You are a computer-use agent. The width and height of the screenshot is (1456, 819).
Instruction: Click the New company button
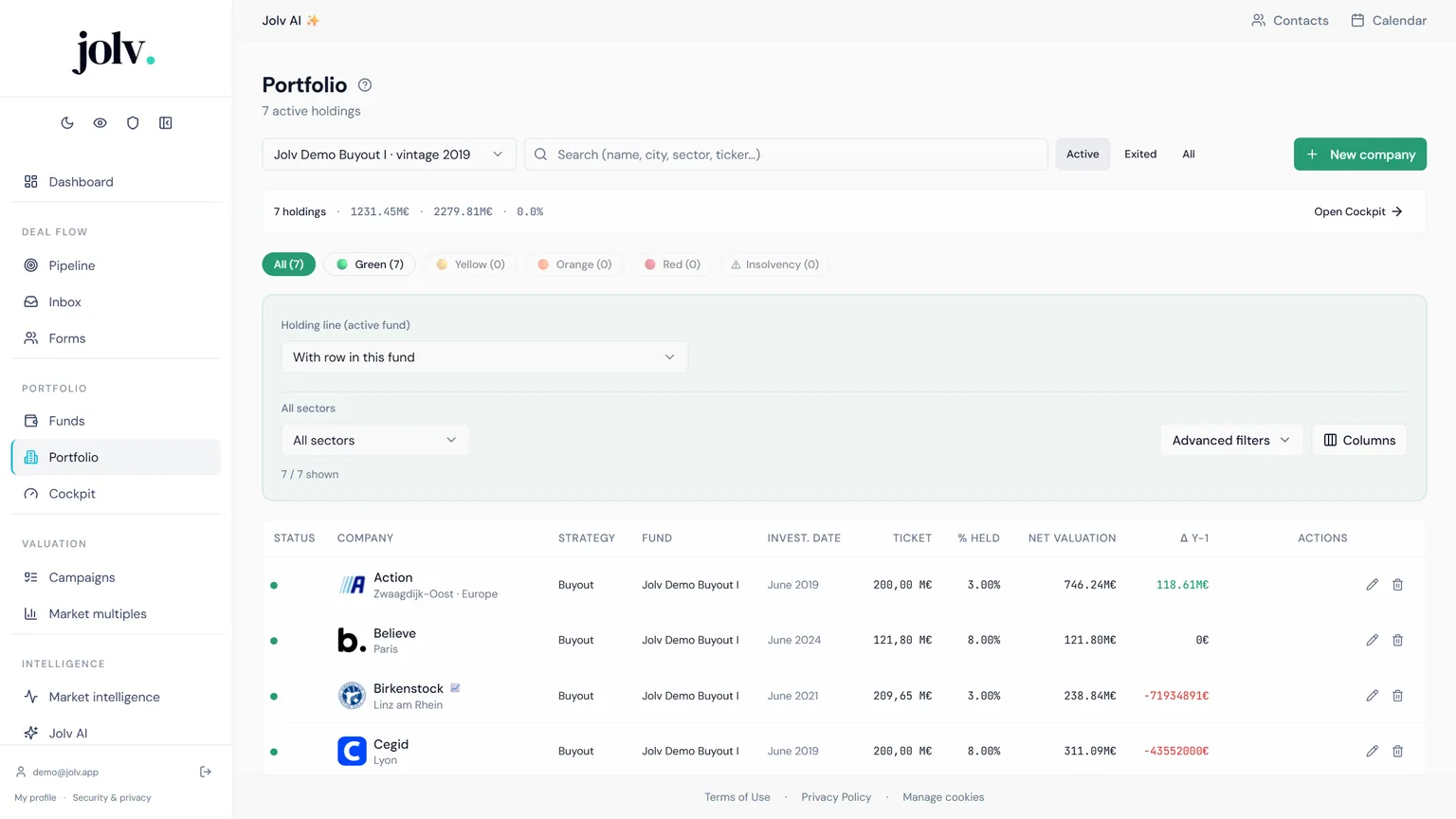point(1360,155)
